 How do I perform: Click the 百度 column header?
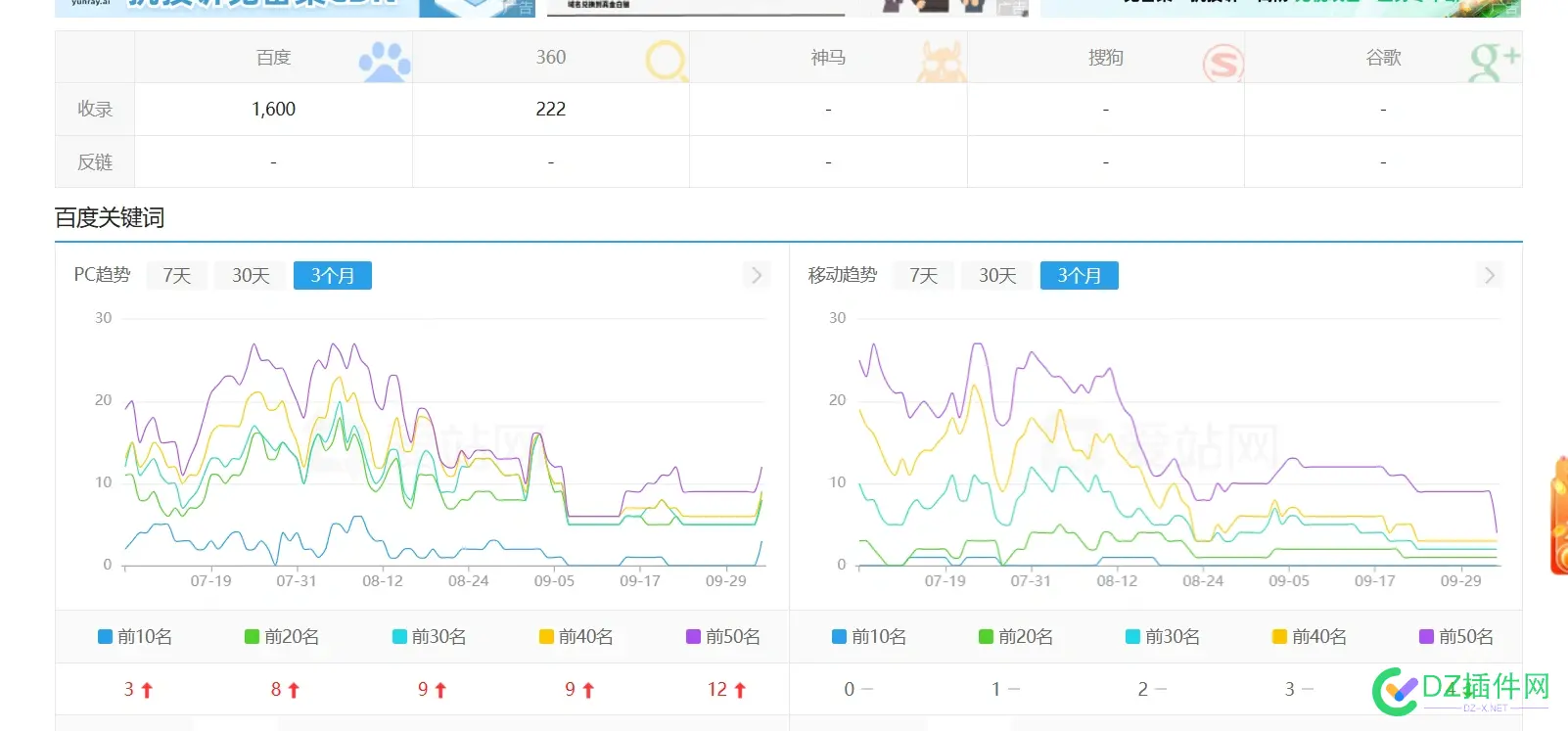pos(273,58)
